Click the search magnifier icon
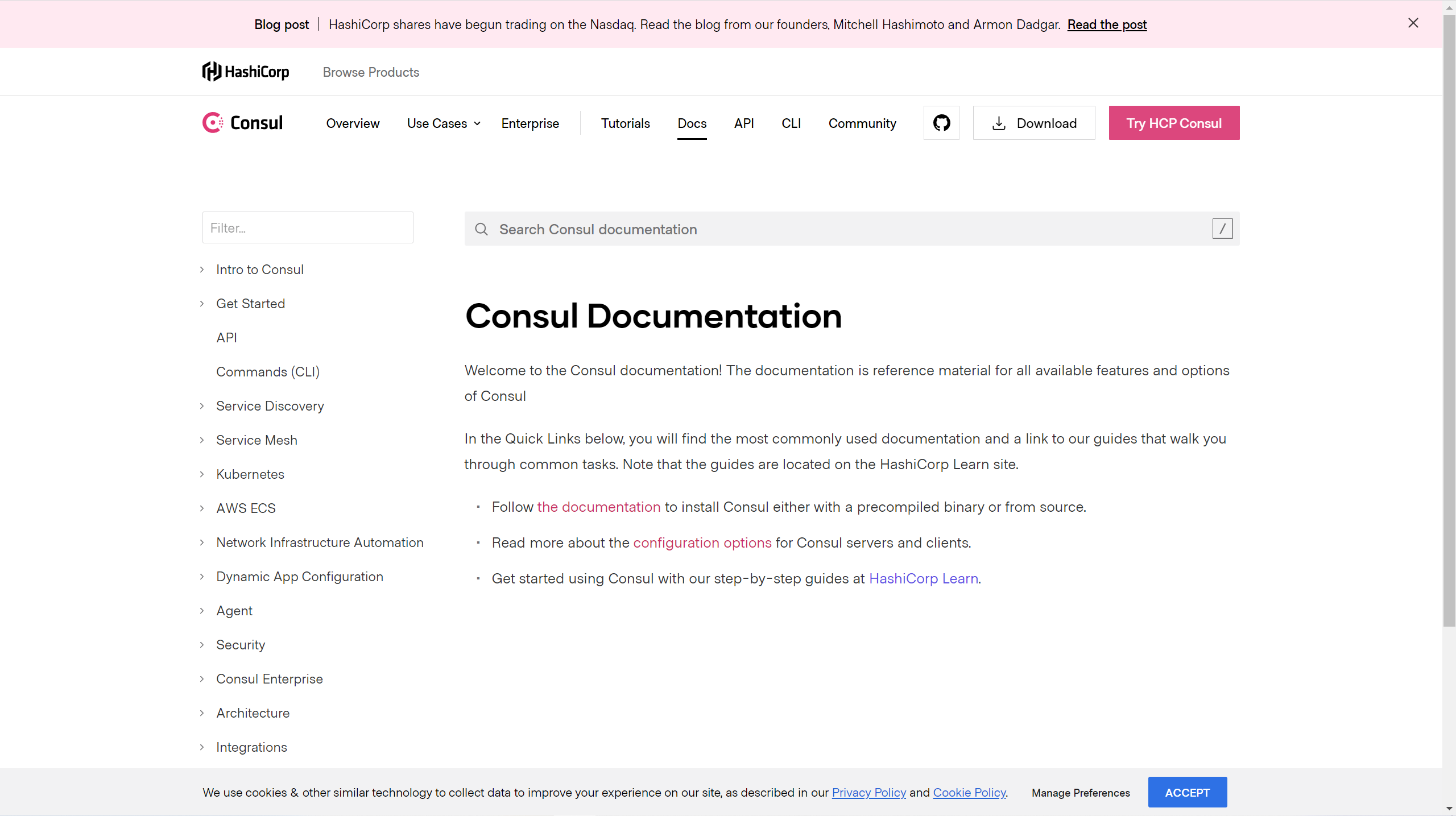This screenshot has width=1456, height=816. (x=481, y=229)
